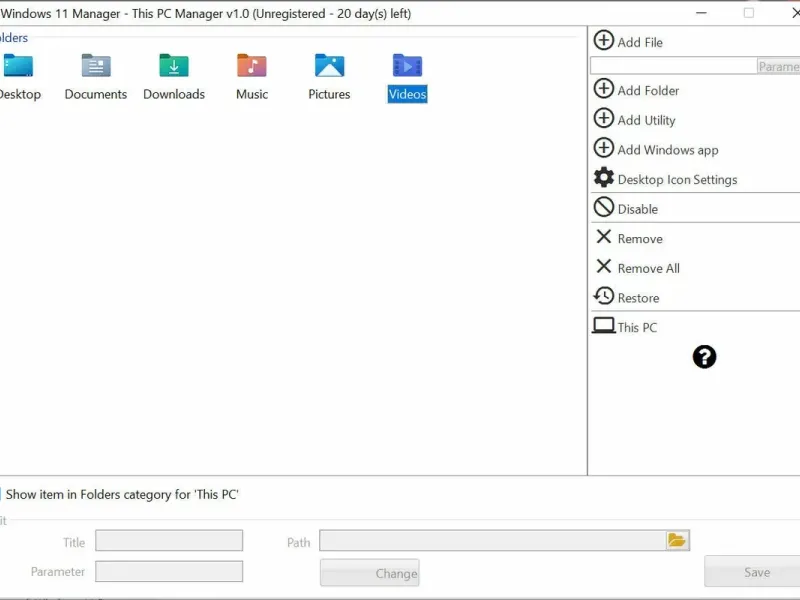Click the Restore label

pos(638,298)
